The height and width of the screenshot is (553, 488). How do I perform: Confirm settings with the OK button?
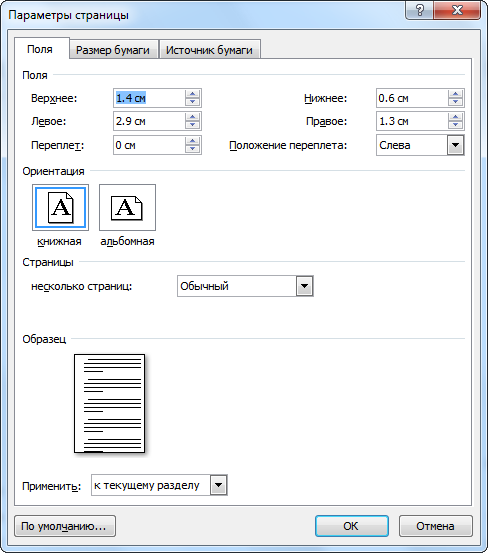[352, 526]
